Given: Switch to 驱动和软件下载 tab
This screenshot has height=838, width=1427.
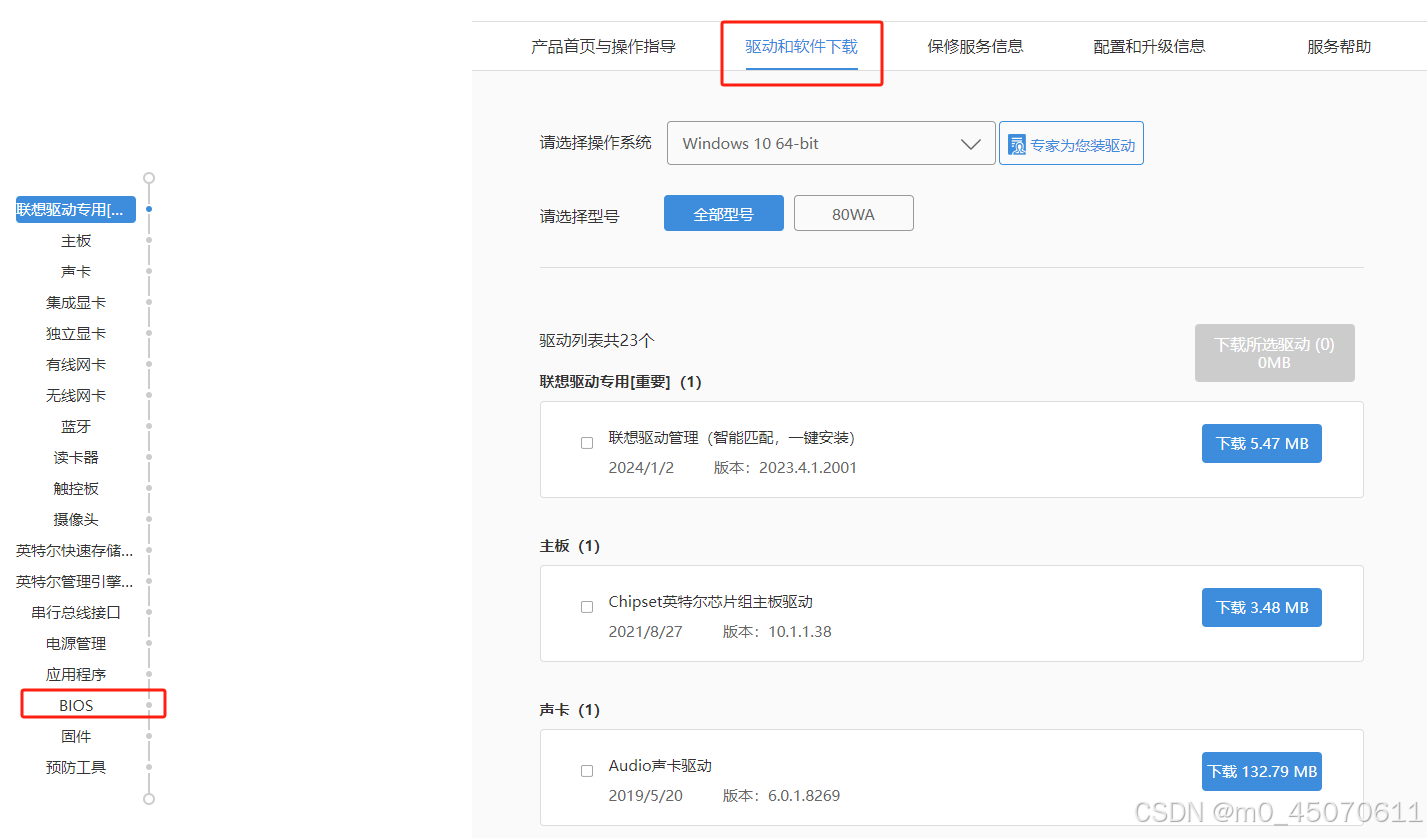Looking at the screenshot, I should [801, 47].
